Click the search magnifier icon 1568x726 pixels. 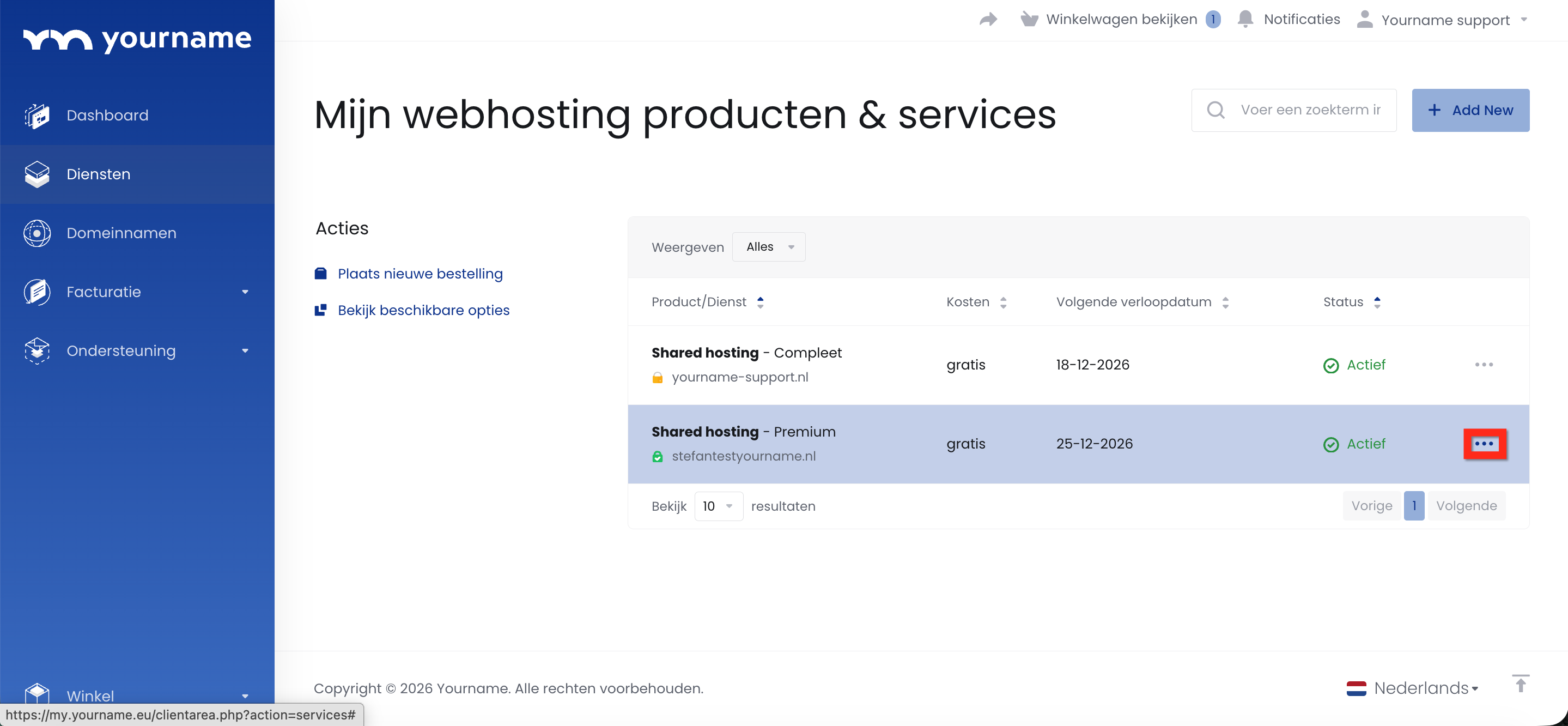coord(1215,110)
